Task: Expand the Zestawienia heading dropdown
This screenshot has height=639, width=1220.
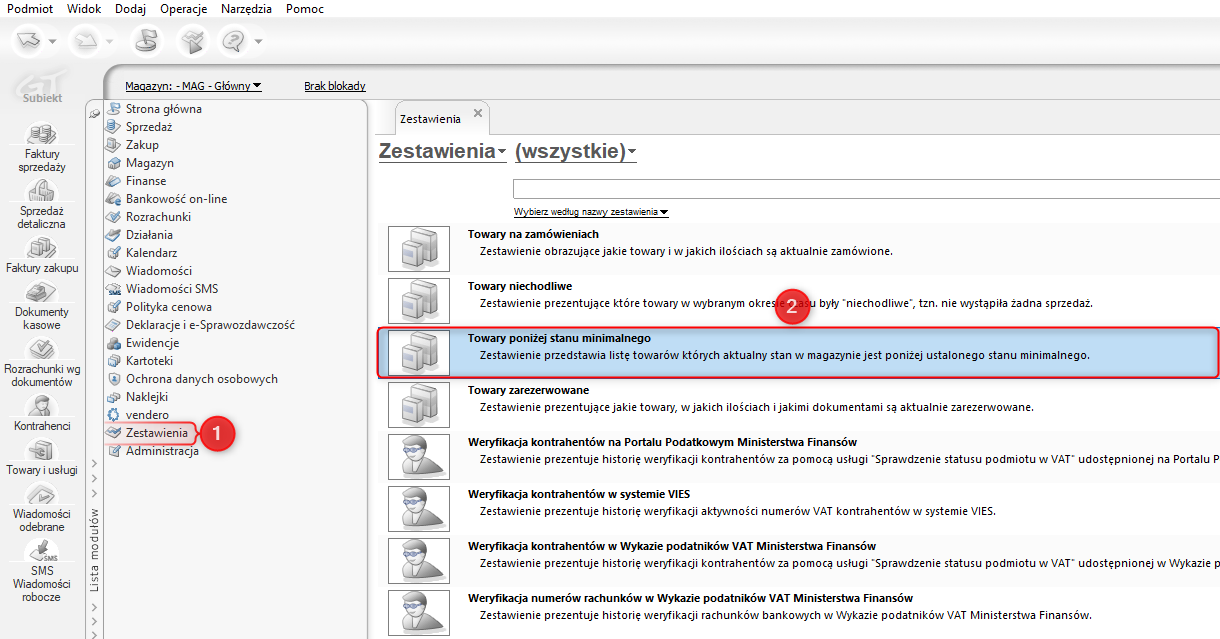Action: tap(443, 151)
